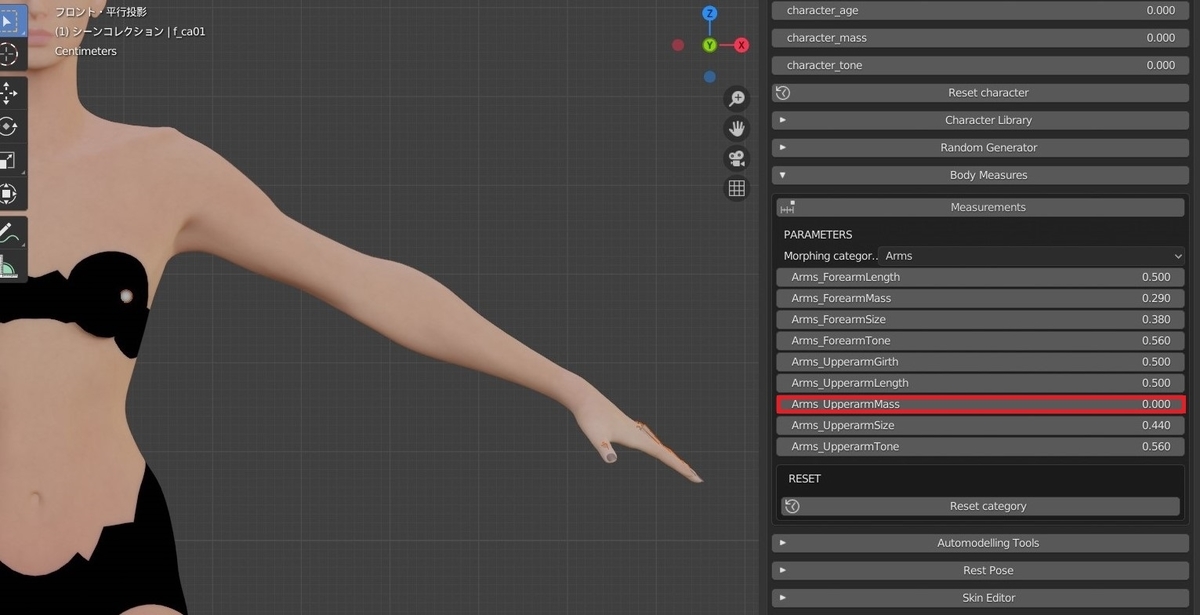
Task: Click the negative Z axis dot
Action: click(709, 76)
